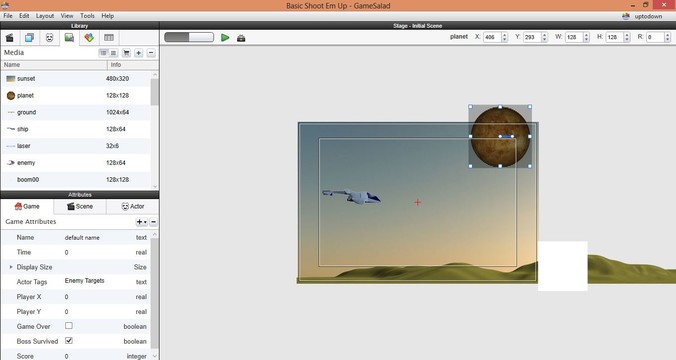Remove game attribute with minus button
Screen dimensions: 676x360
pos(153,222)
